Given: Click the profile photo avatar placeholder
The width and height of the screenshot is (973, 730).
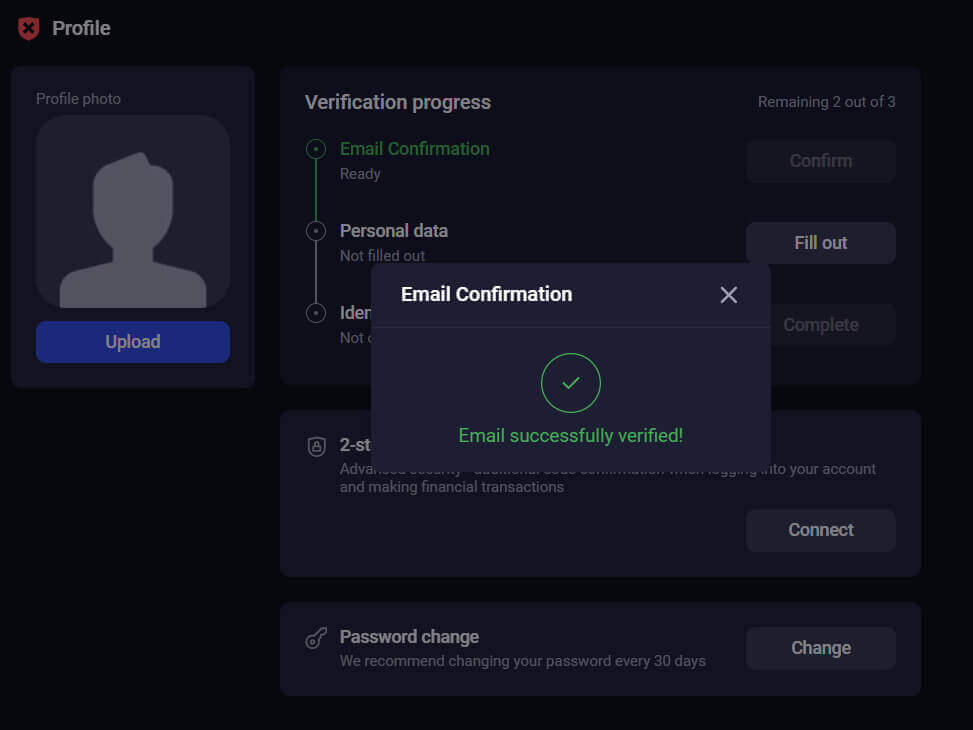Looking at the screenshot, I should coord(133,211).
